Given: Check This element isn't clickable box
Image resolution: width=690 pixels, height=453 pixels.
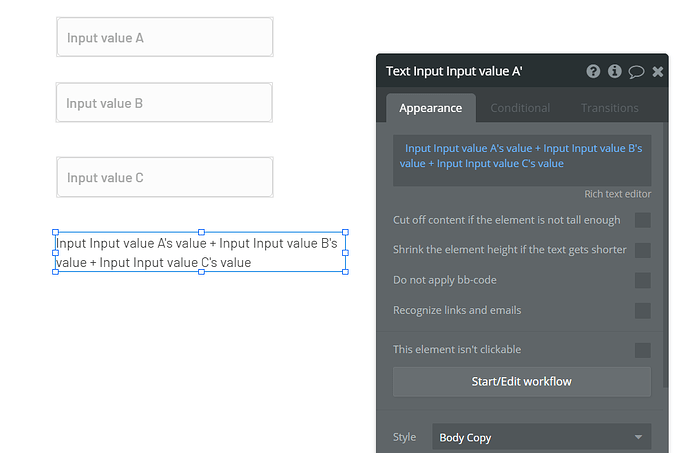Looking at the screenshot, I should [642, 350].
